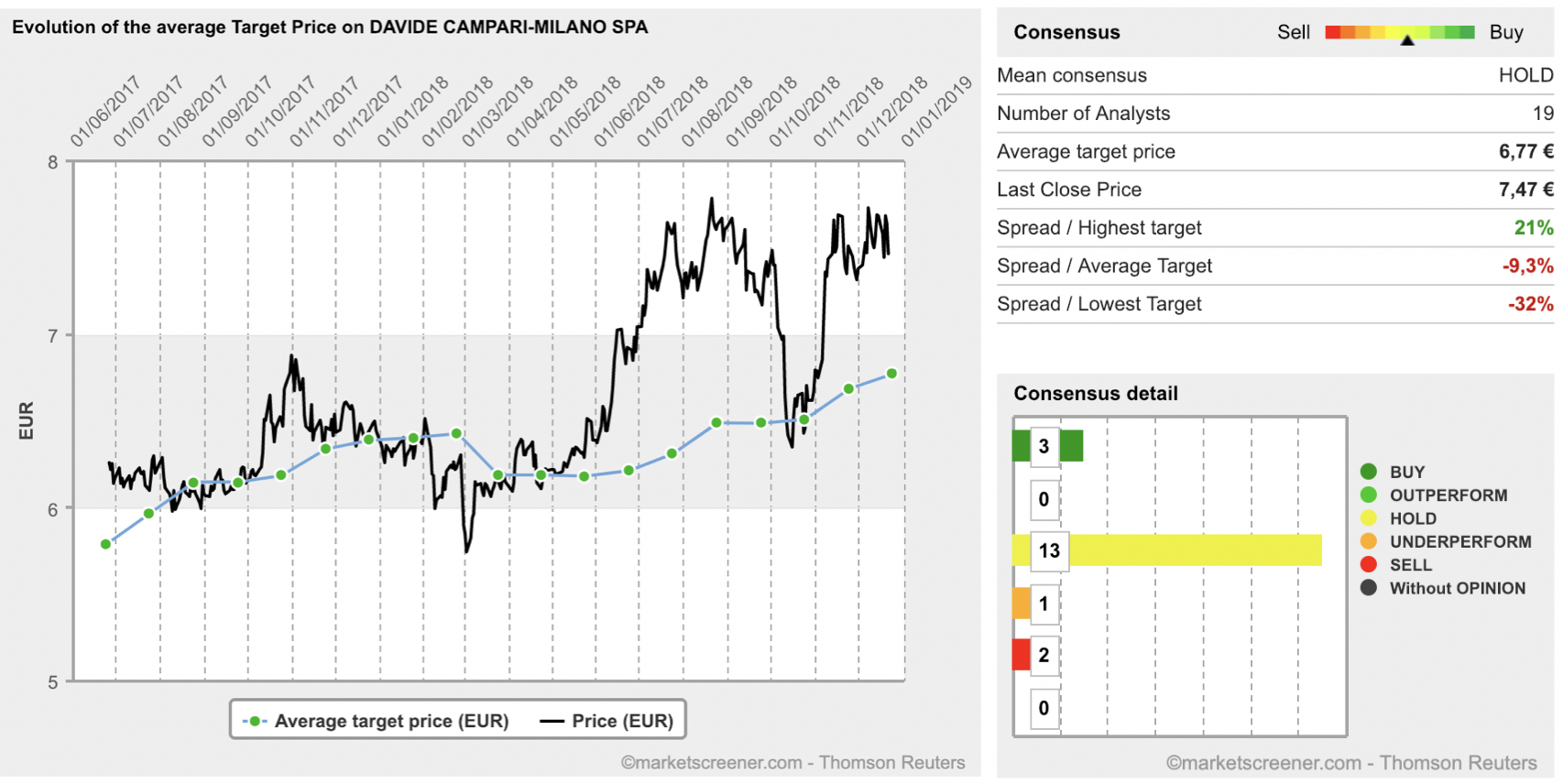Click the last target price point near 6.77

pyautogui.click(x=891, y=374)
